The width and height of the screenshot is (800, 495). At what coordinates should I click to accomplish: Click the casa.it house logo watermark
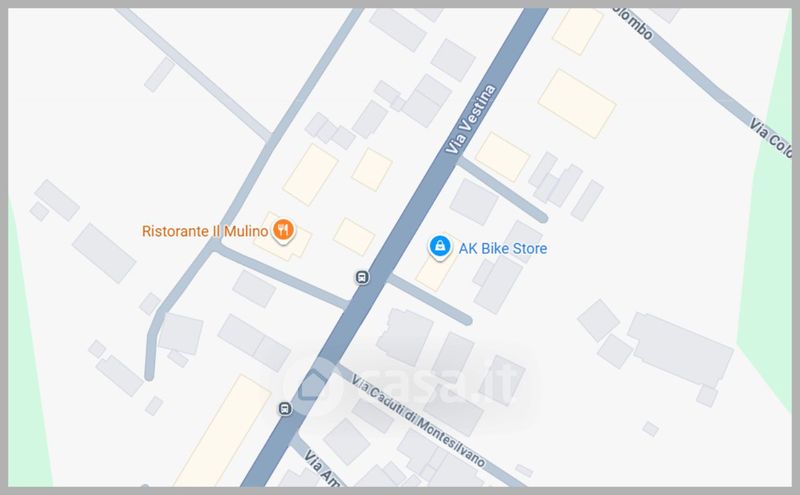312,386
